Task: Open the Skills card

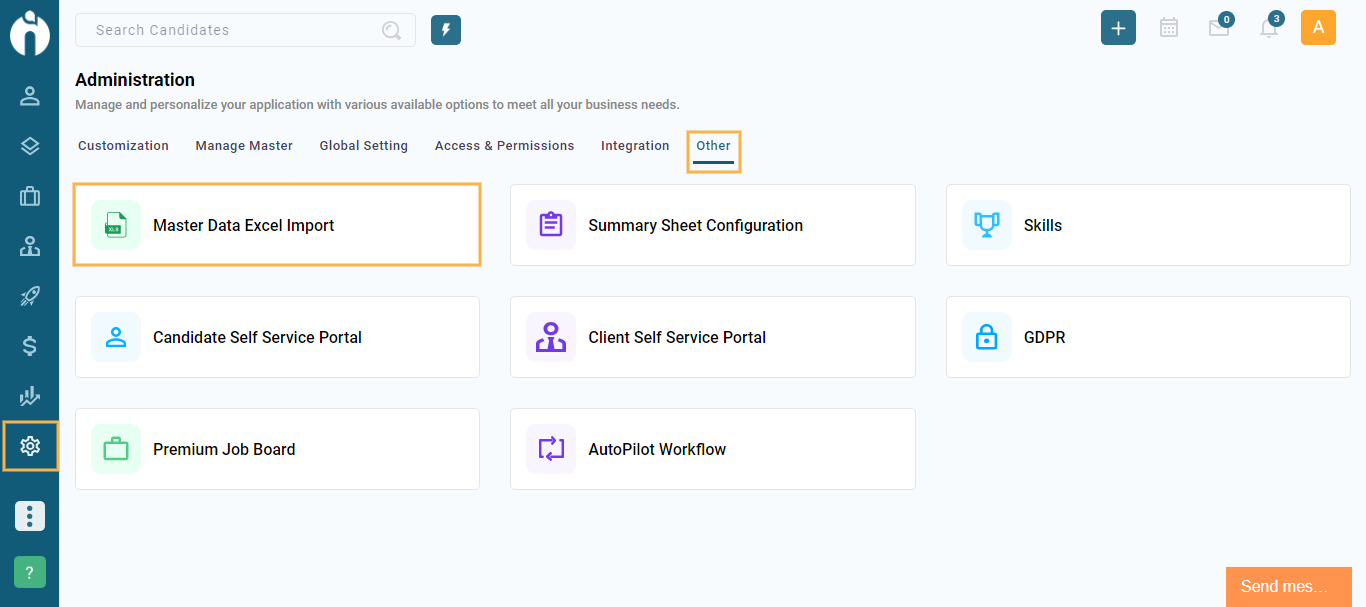Action: coord(1149,225)
